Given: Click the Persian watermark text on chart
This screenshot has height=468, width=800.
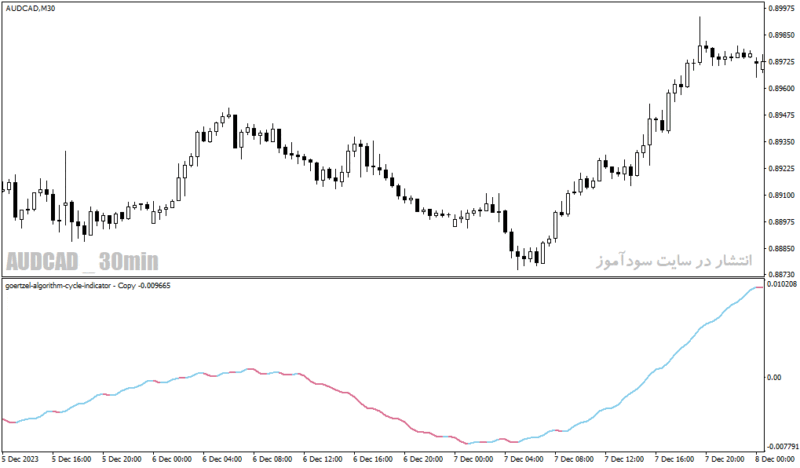Looking at the screenshot, I should 674,260.
